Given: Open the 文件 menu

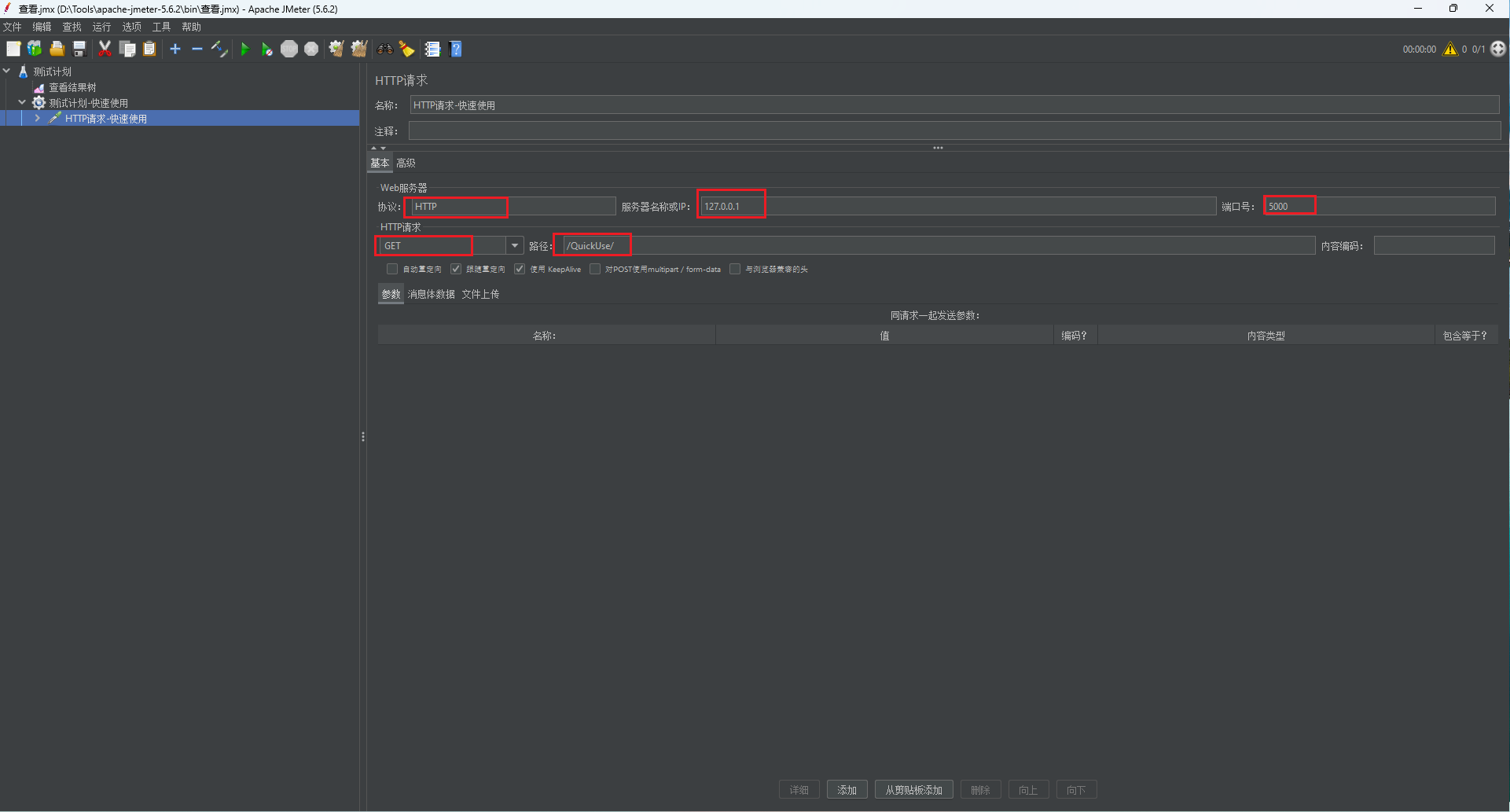Looking at the screenshot, I should coord(12,27).
